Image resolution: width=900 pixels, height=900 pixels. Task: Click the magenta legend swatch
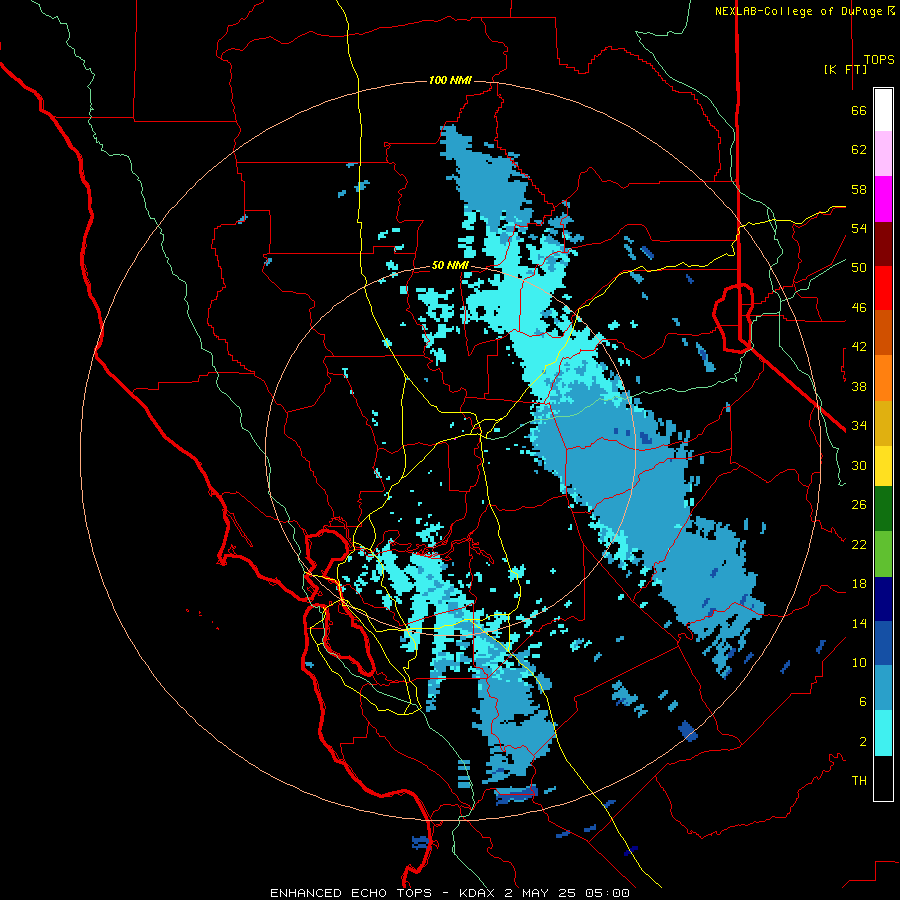pos(883,199)
